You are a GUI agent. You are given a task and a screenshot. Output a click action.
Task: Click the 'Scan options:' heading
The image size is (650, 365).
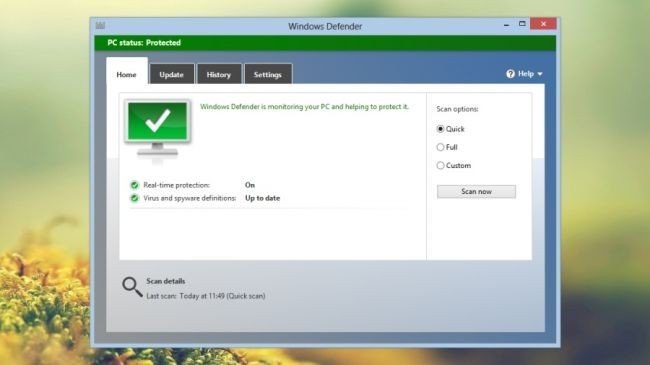457,109
